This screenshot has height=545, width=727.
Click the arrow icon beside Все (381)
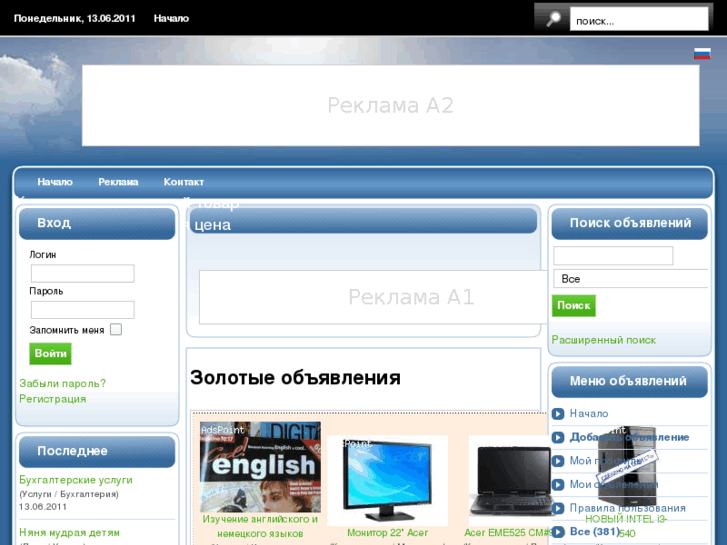pyautogui.click(x=558, y=532)
